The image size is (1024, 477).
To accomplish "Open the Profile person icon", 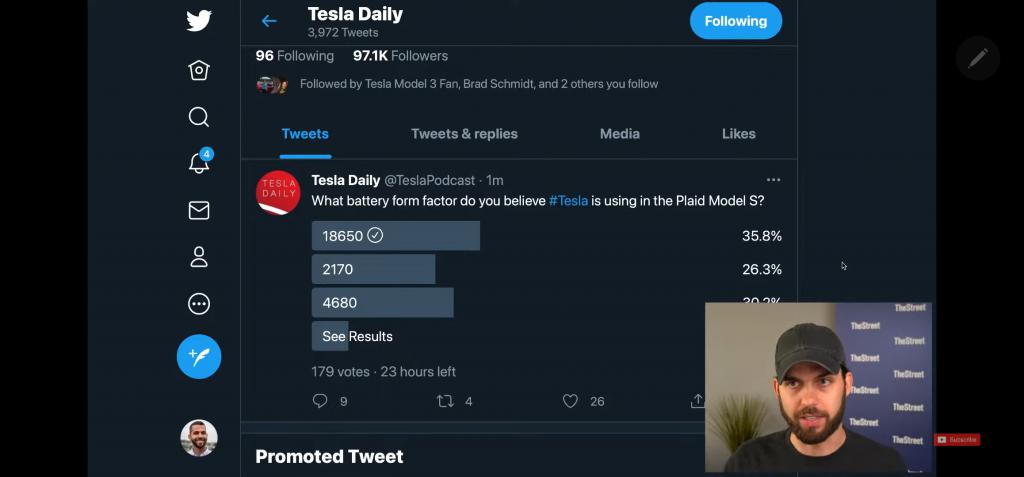I will [199, 257].
